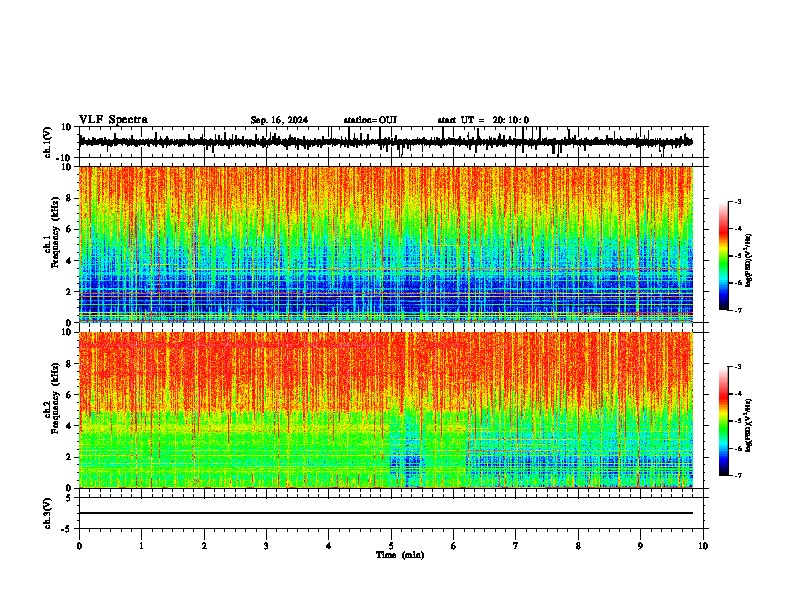Click time axis tick label "1"
This screenshot has width=792, height=612.
pos(141,546)
